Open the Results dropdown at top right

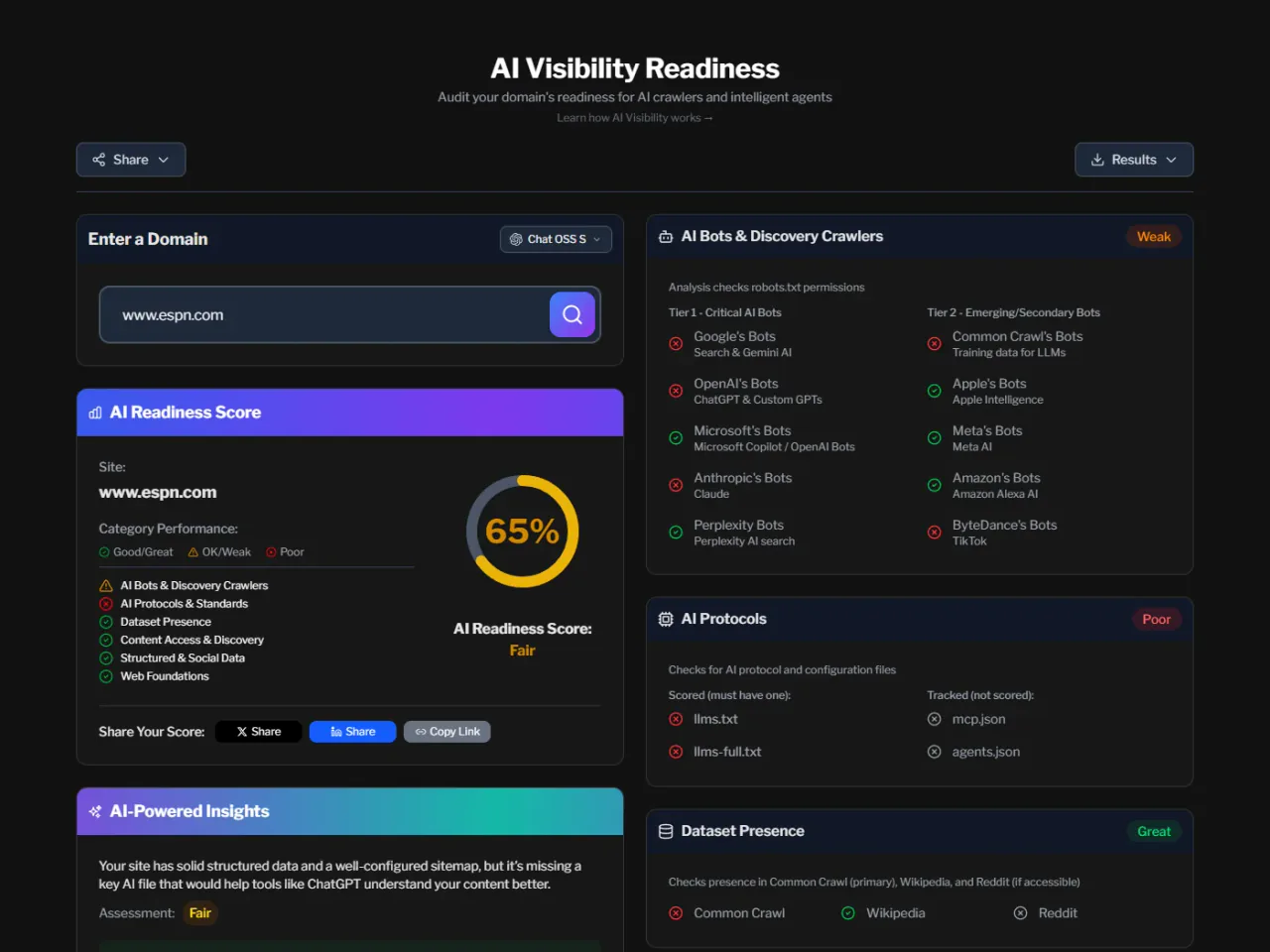(x=1134, y=159)
